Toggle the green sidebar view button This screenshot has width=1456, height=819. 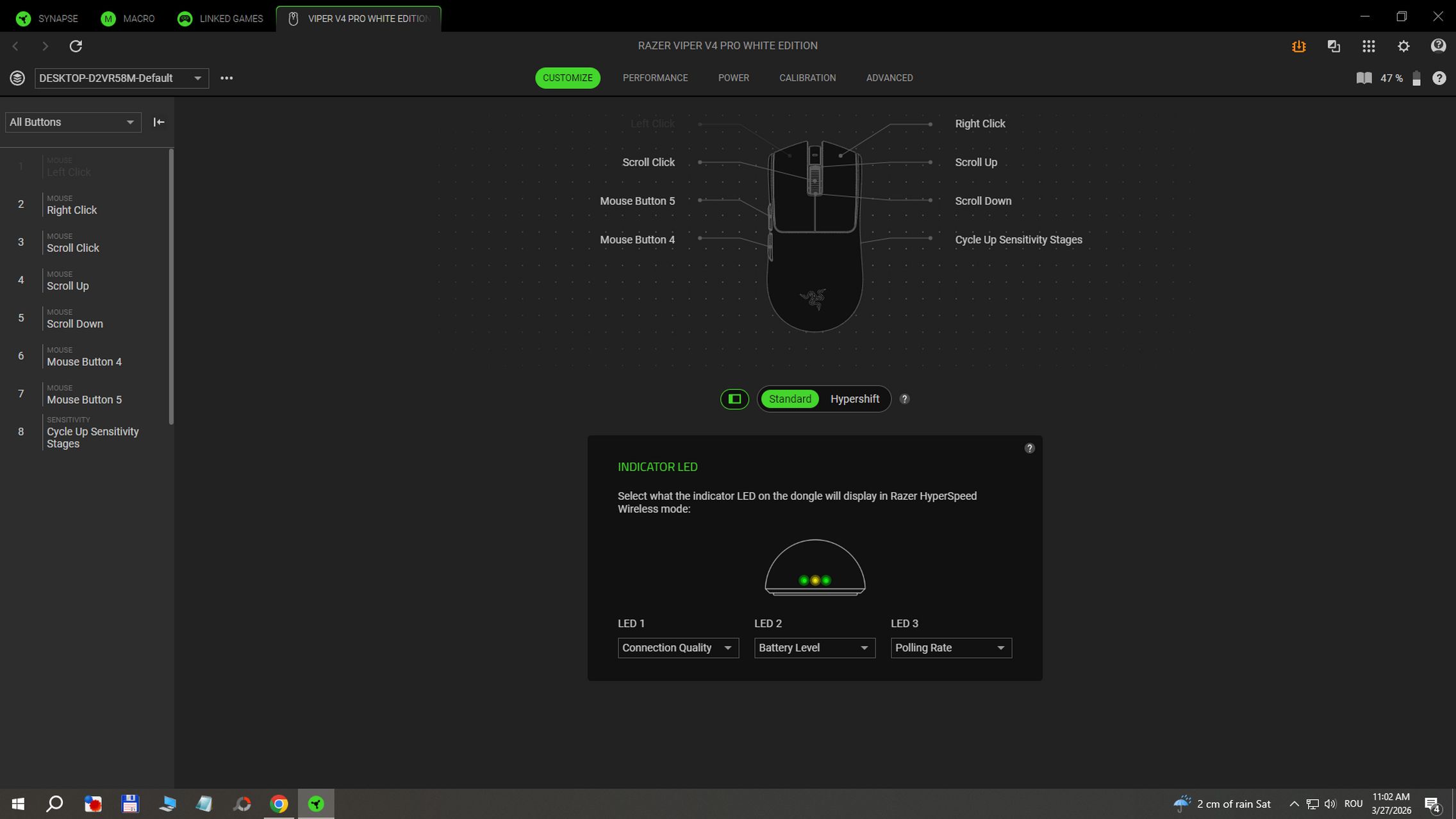tap(734, 399)
